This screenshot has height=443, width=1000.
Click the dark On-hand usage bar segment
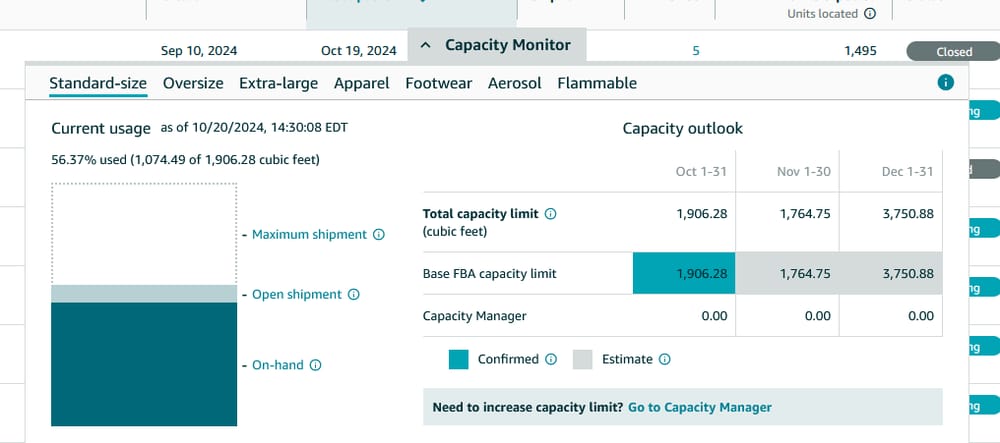144,365
